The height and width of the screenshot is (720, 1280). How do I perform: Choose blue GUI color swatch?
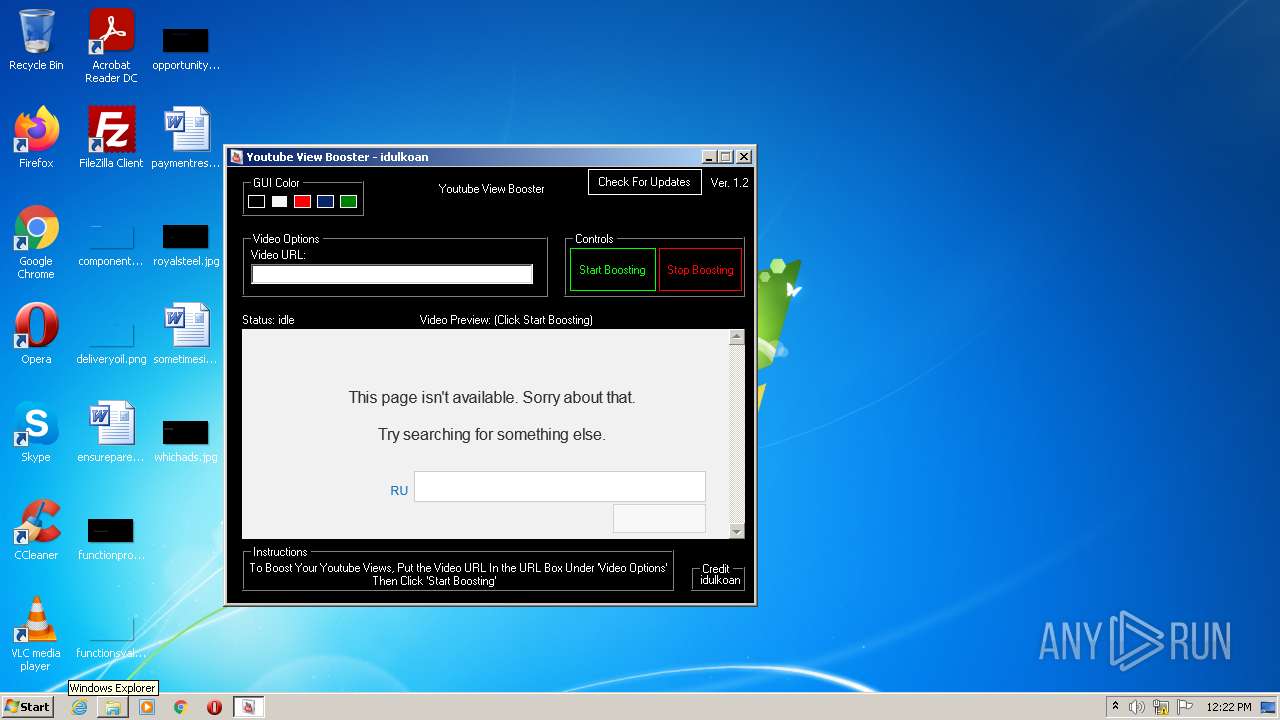tap(325, 202)
